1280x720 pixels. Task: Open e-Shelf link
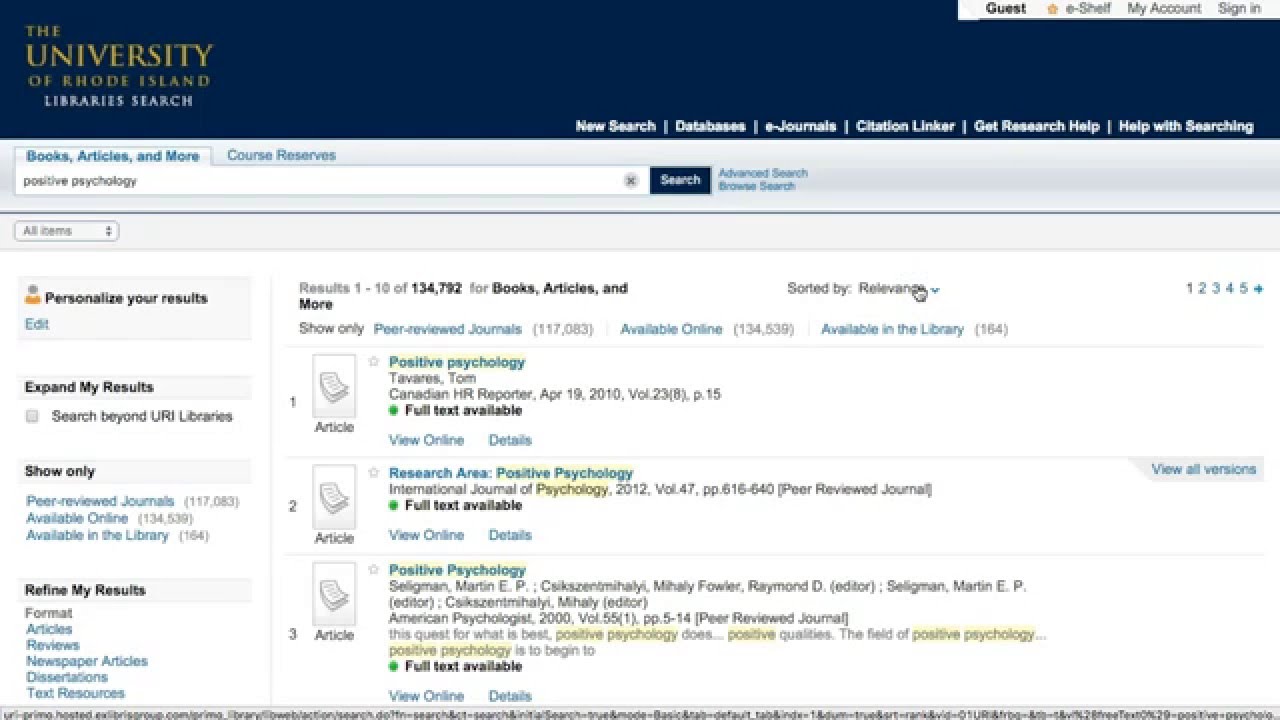[1088, 8]
